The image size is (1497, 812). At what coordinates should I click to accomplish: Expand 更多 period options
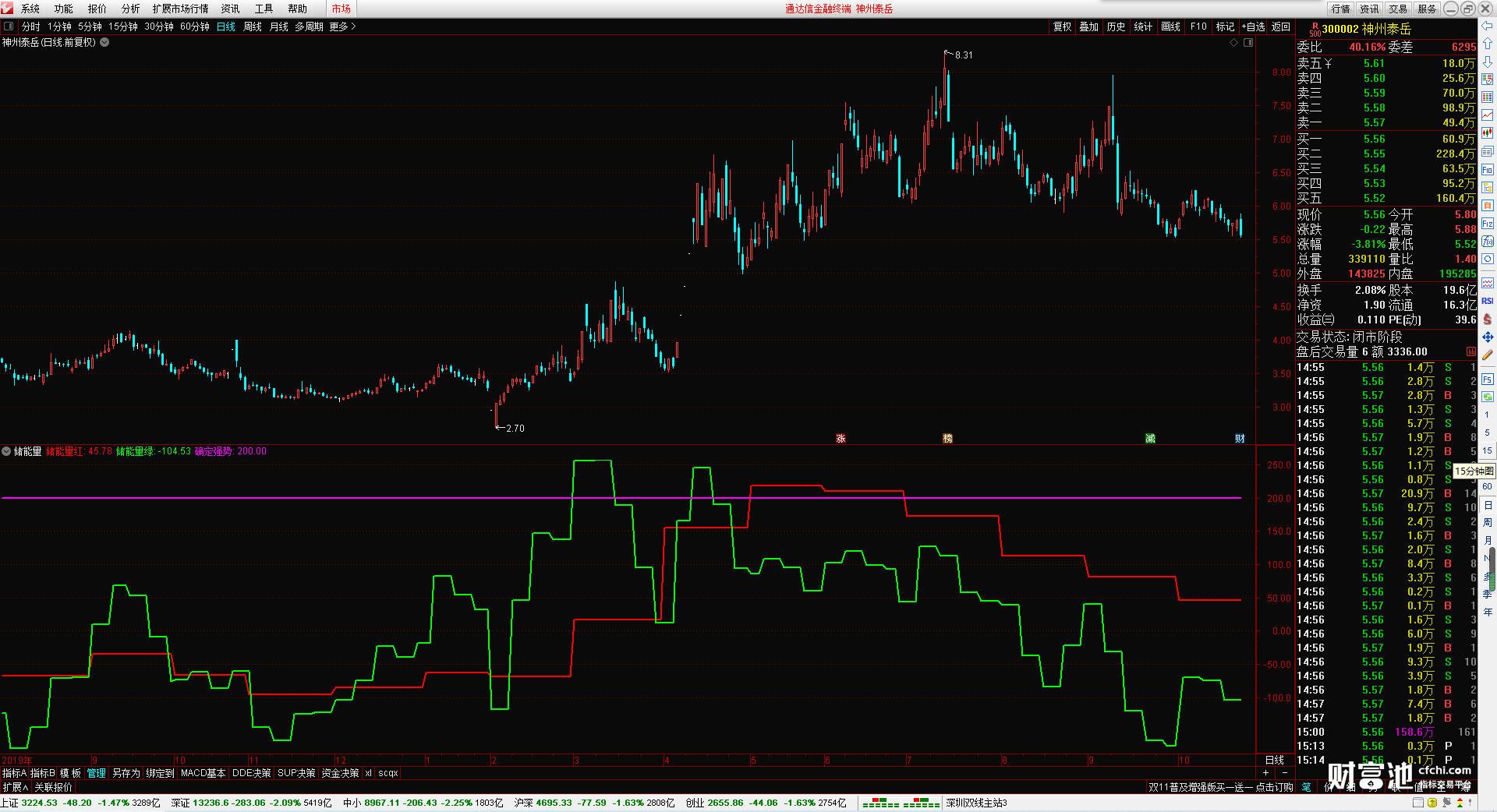[342, 26]
